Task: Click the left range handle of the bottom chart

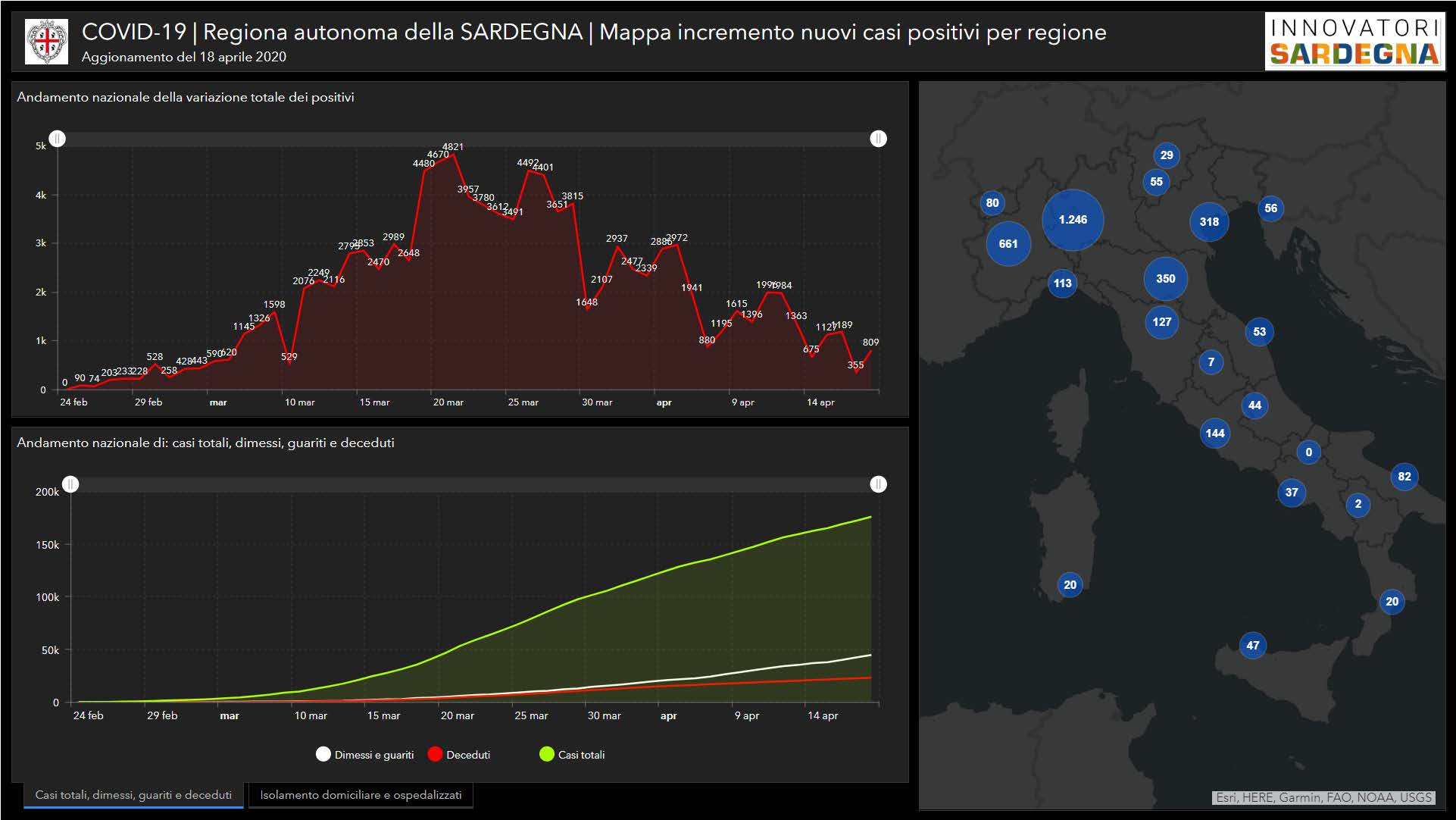Action: (x=70, y=484)
